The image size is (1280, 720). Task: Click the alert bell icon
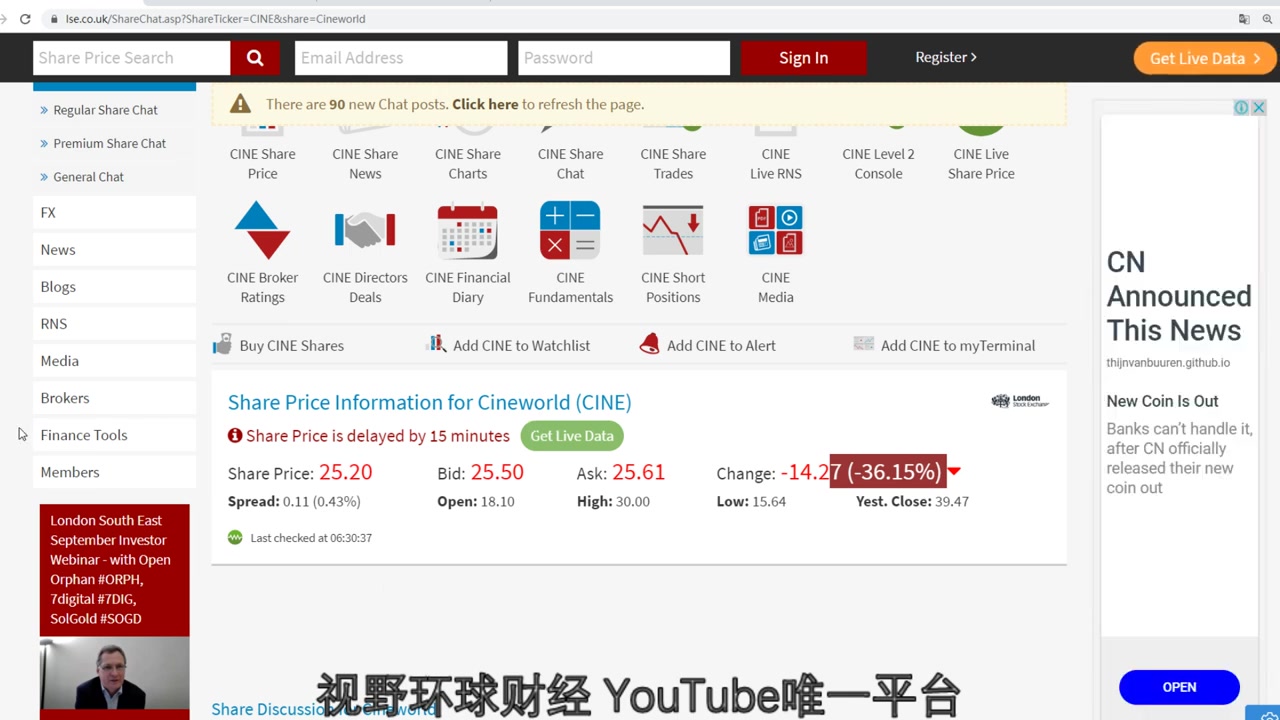pyautogui.click(x=649, y=345)
